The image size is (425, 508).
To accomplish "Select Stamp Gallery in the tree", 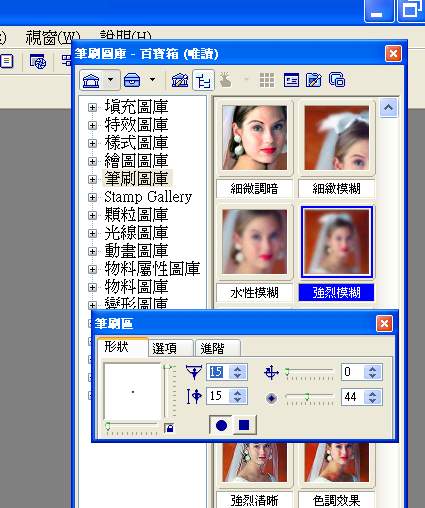I will [x=148, y=197].
